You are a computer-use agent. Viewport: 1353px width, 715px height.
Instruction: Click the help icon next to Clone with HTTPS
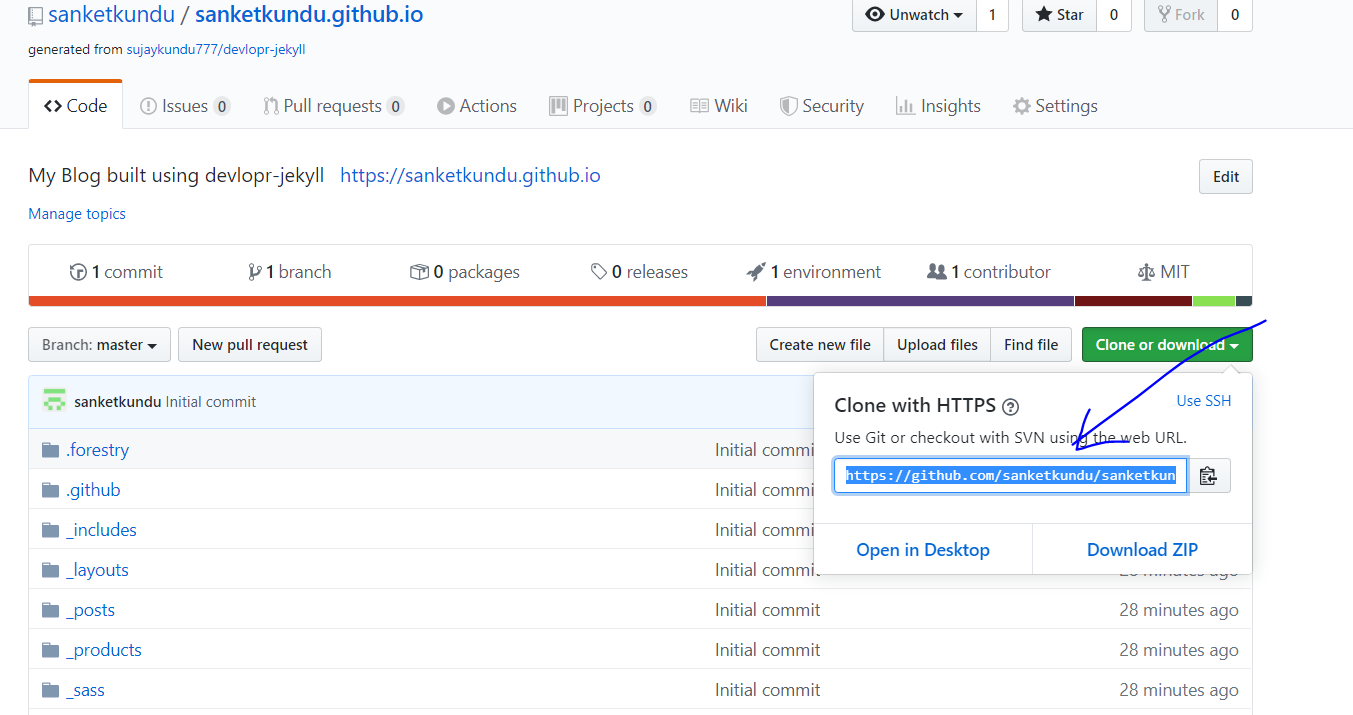[x=1010, y=406]
